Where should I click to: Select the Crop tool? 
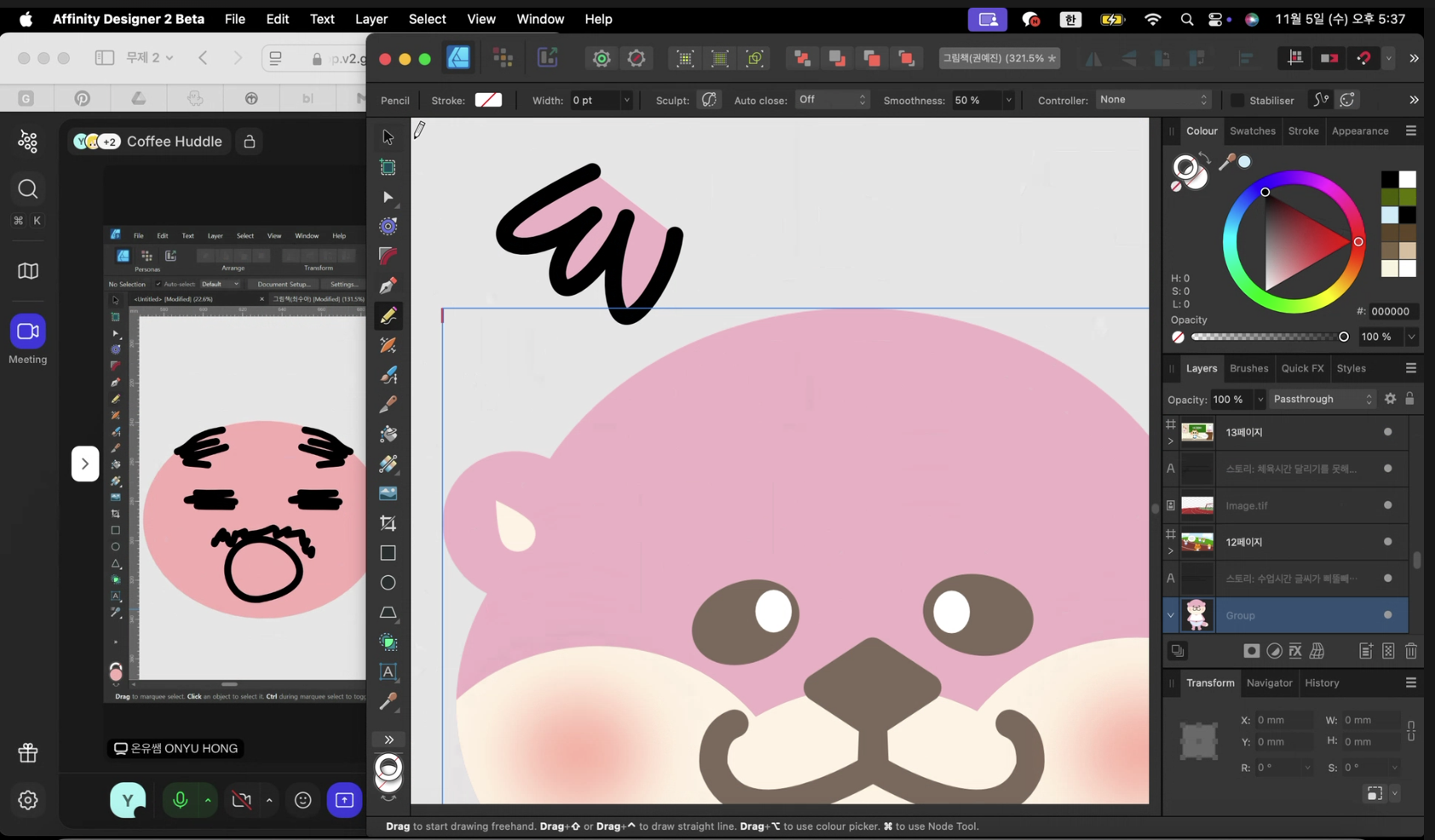point(388,523)
